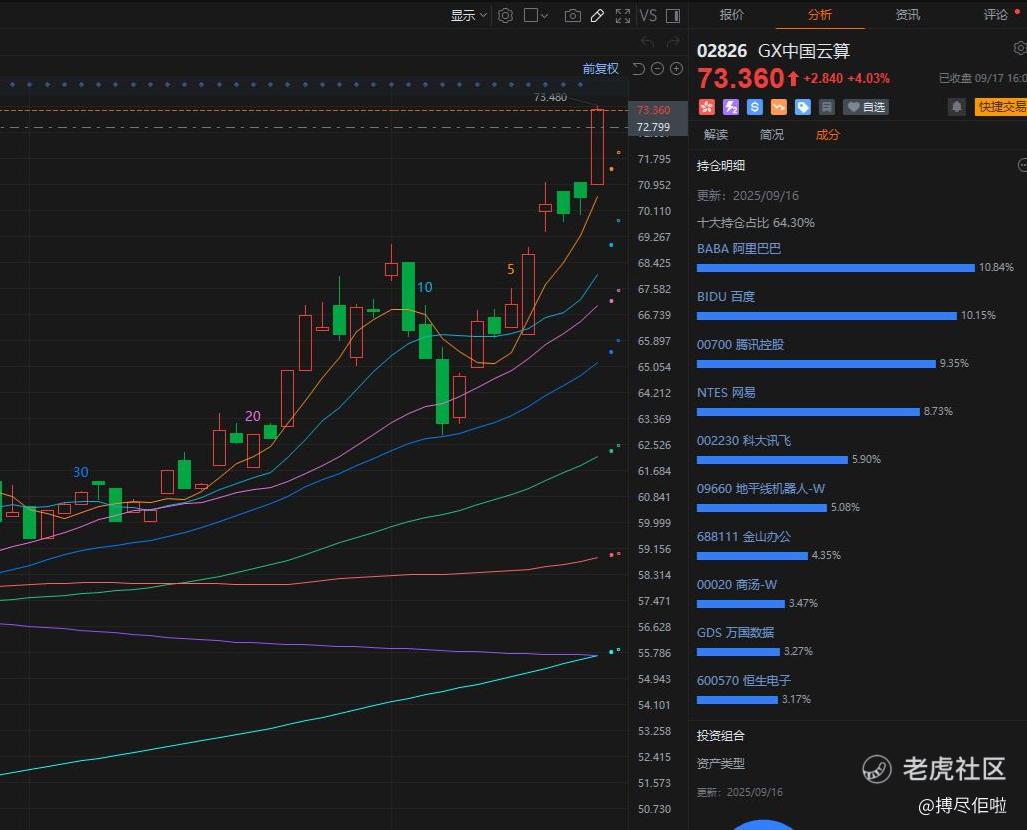Click the blue S badge icon
The image size is (1027, 830).
[x=755, y=107]
